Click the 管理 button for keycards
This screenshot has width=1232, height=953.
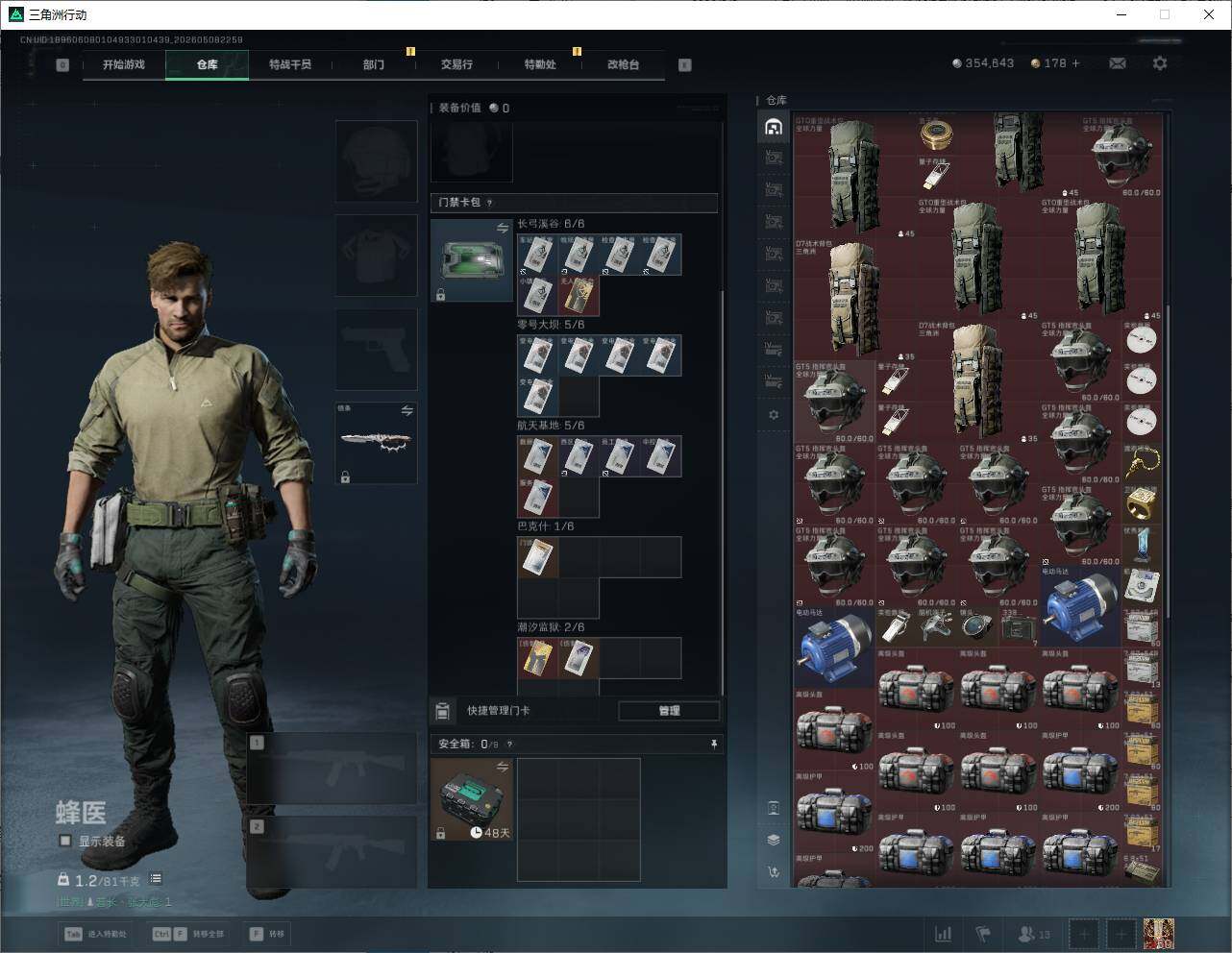(x=669, y=711)
